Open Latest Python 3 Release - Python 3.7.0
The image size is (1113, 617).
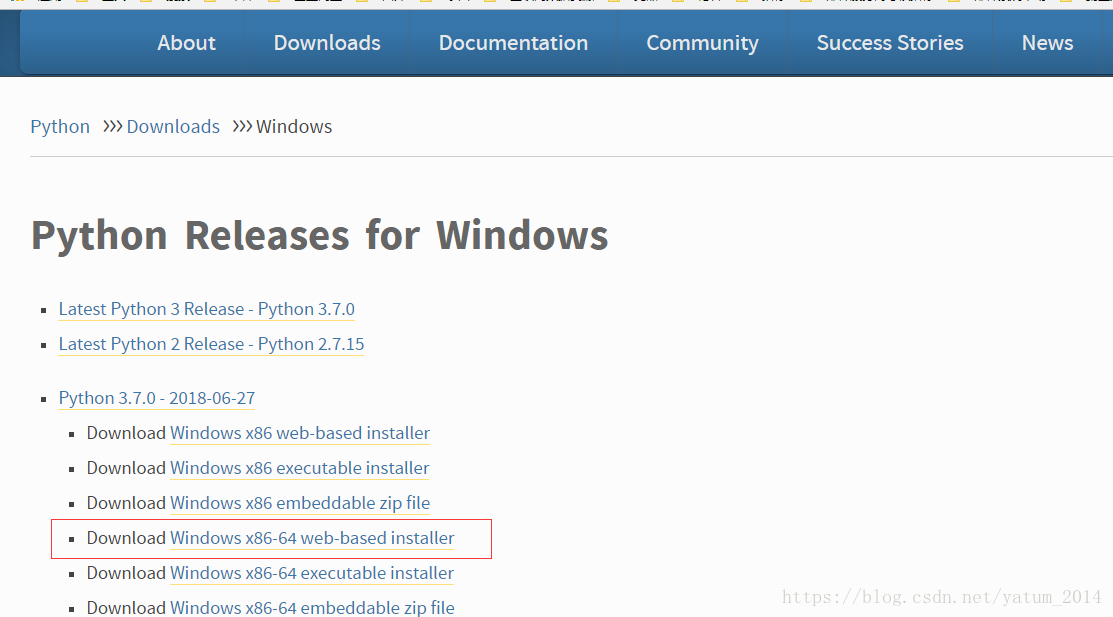(x=206, y=309)
